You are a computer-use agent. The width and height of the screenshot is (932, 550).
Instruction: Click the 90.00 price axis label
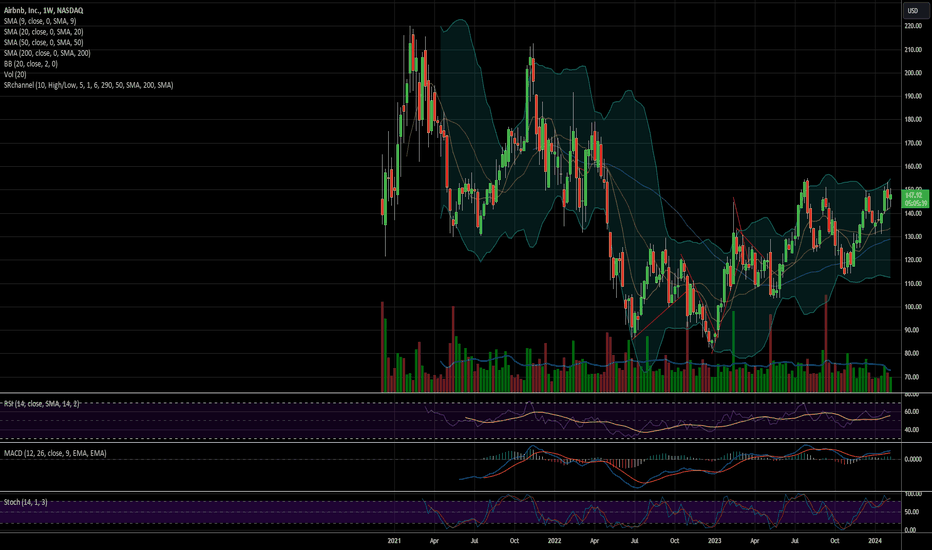pos(914,330)
